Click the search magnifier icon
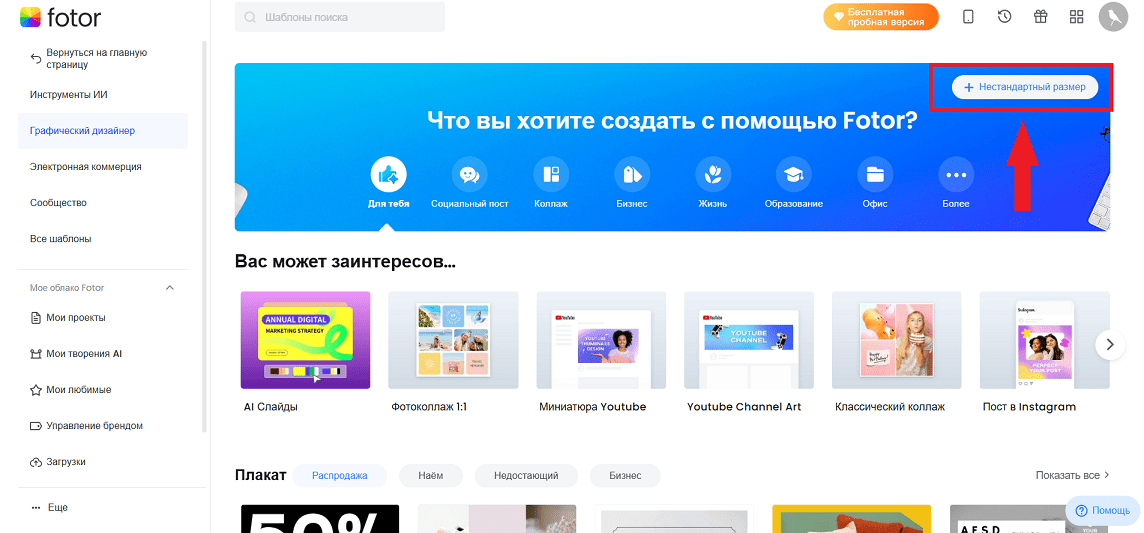The image size is (1144, 533). tap(250, 17)
